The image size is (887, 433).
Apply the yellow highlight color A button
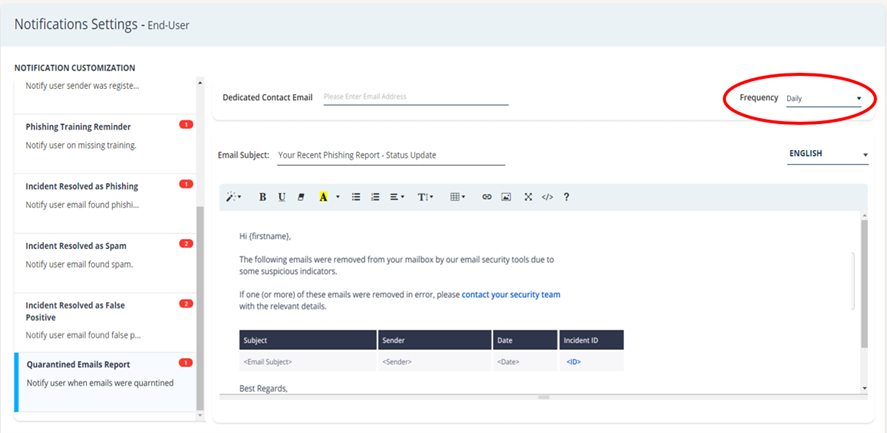pyautogui.click(x=323, y=197)
